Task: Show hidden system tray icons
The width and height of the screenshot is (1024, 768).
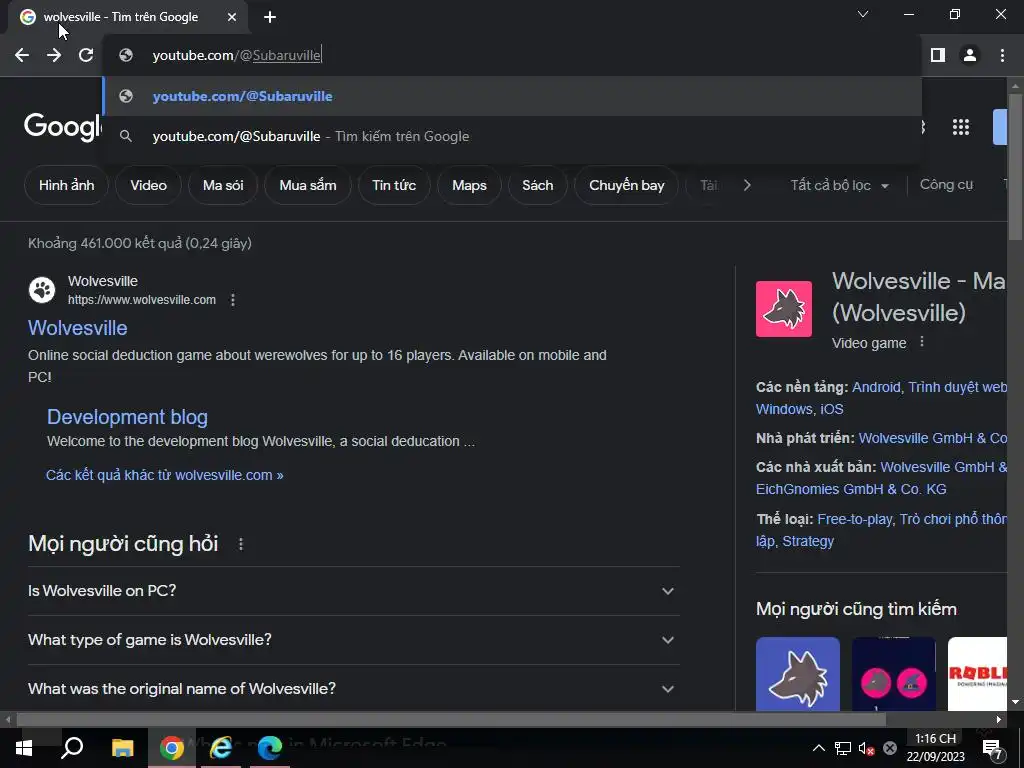Action: coord(818,748)
